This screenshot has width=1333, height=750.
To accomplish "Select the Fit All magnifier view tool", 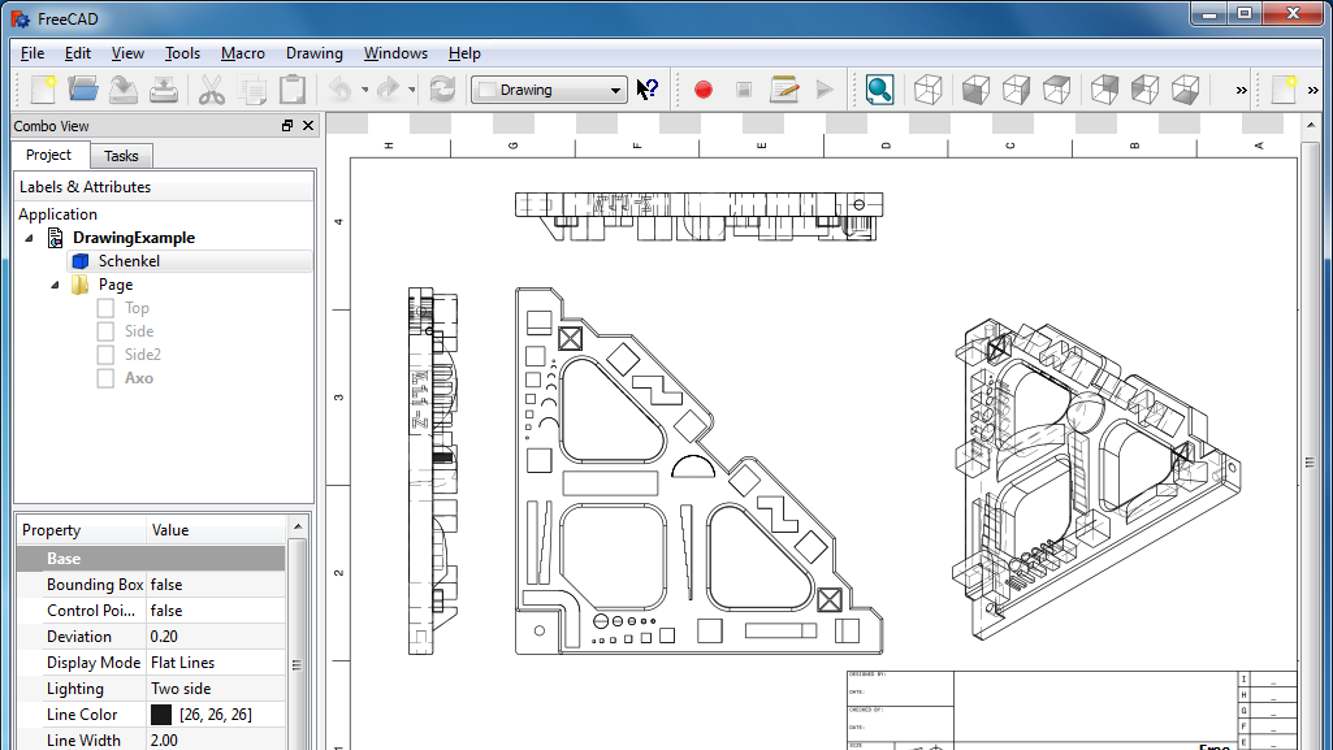I will click(880, 89).
